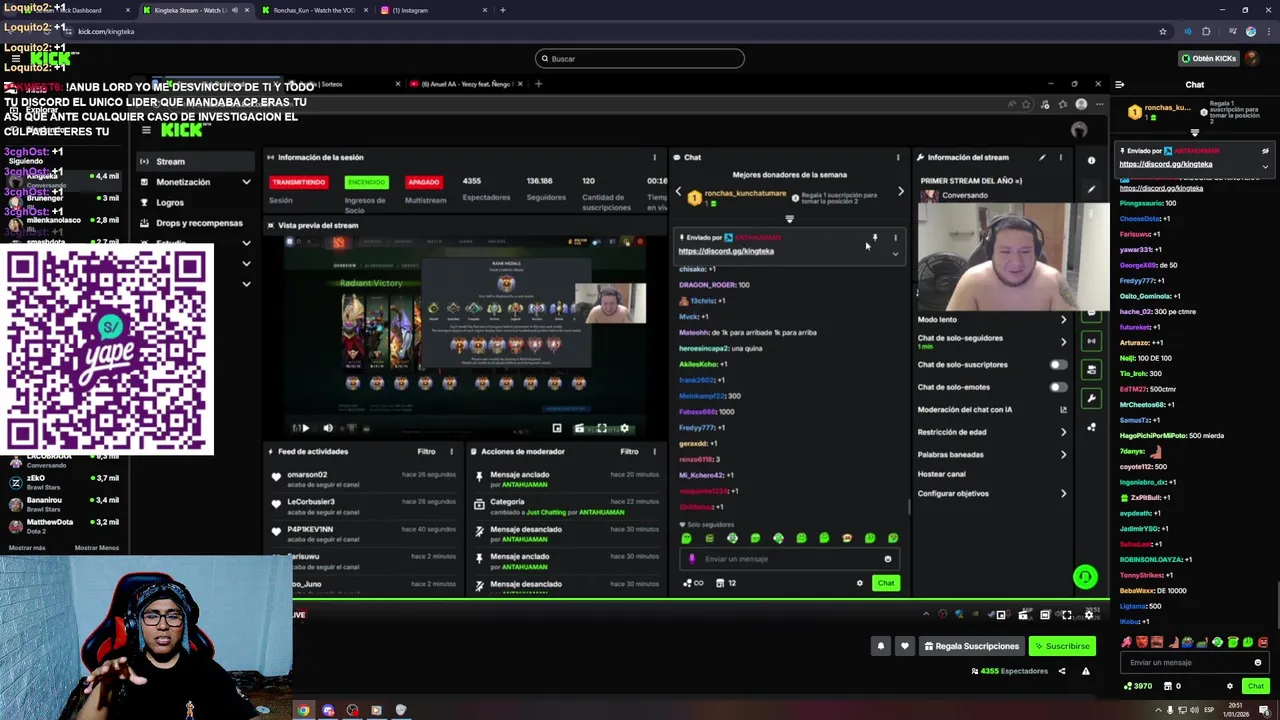Edit stream info with the pencil icon
Screen dimensions: 1280x720
[1042, 157]
